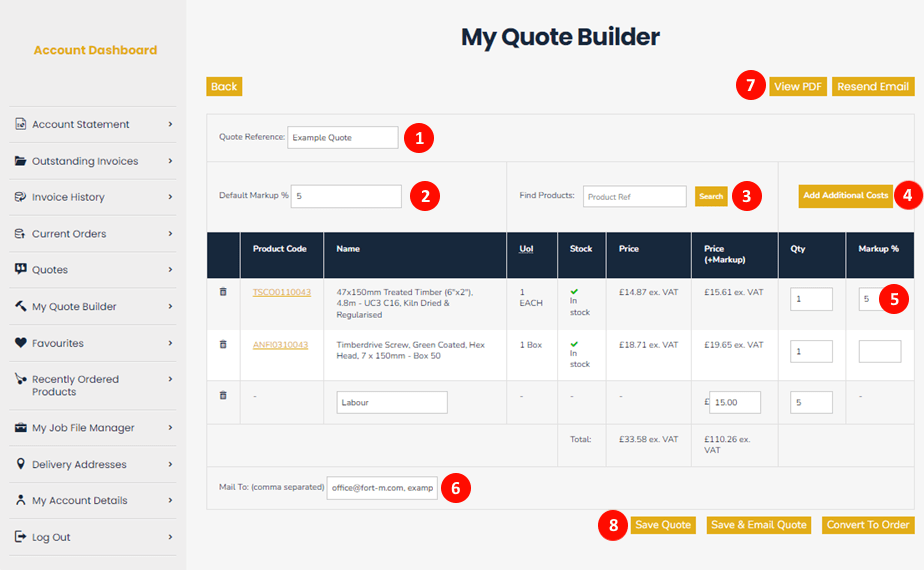The width and height of the screenshot is (924, 570).
Task: Go to Account Dashboard heading link
Action: click(95, 50)
